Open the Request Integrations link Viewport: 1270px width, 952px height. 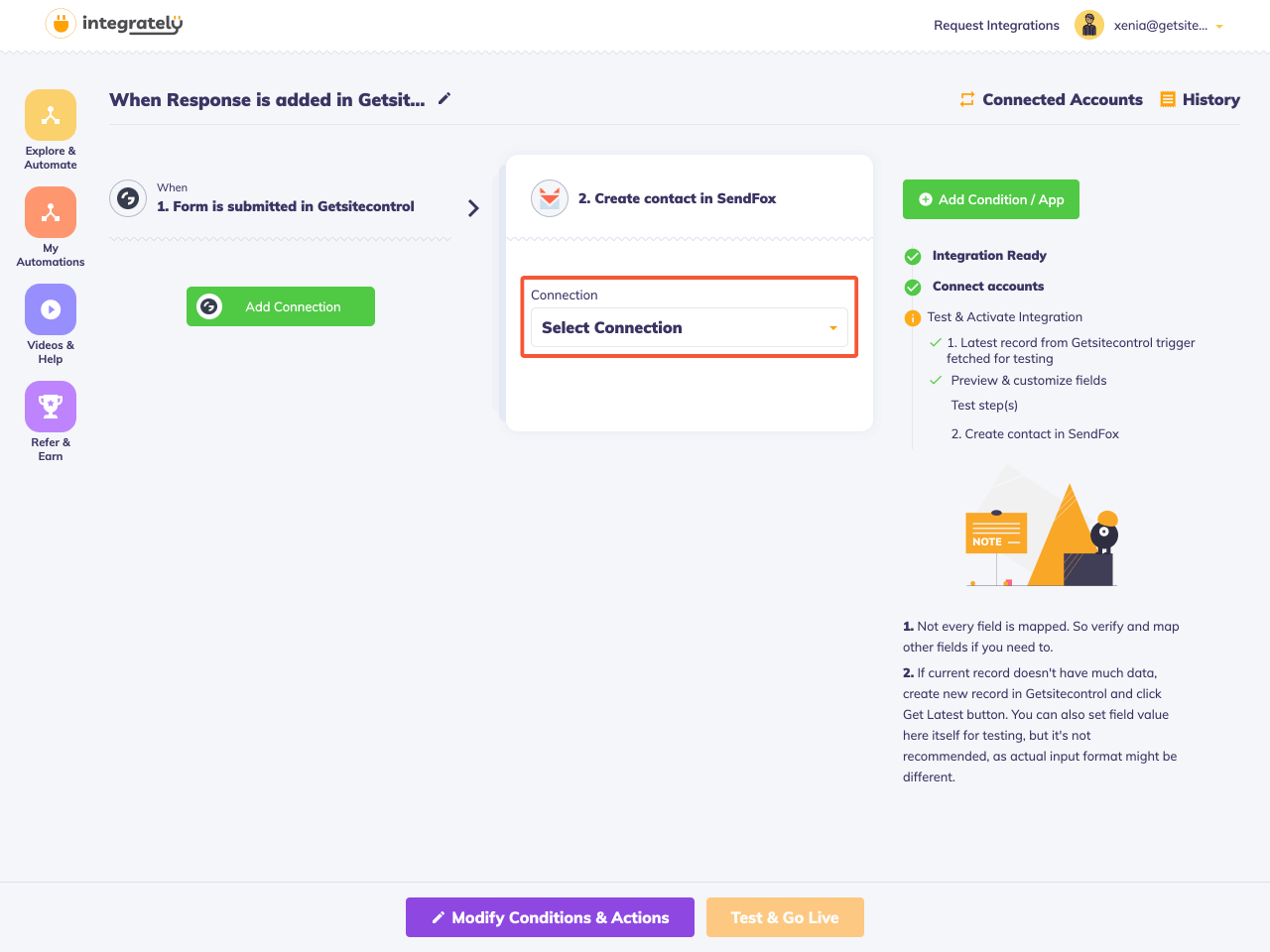(996, 26)
